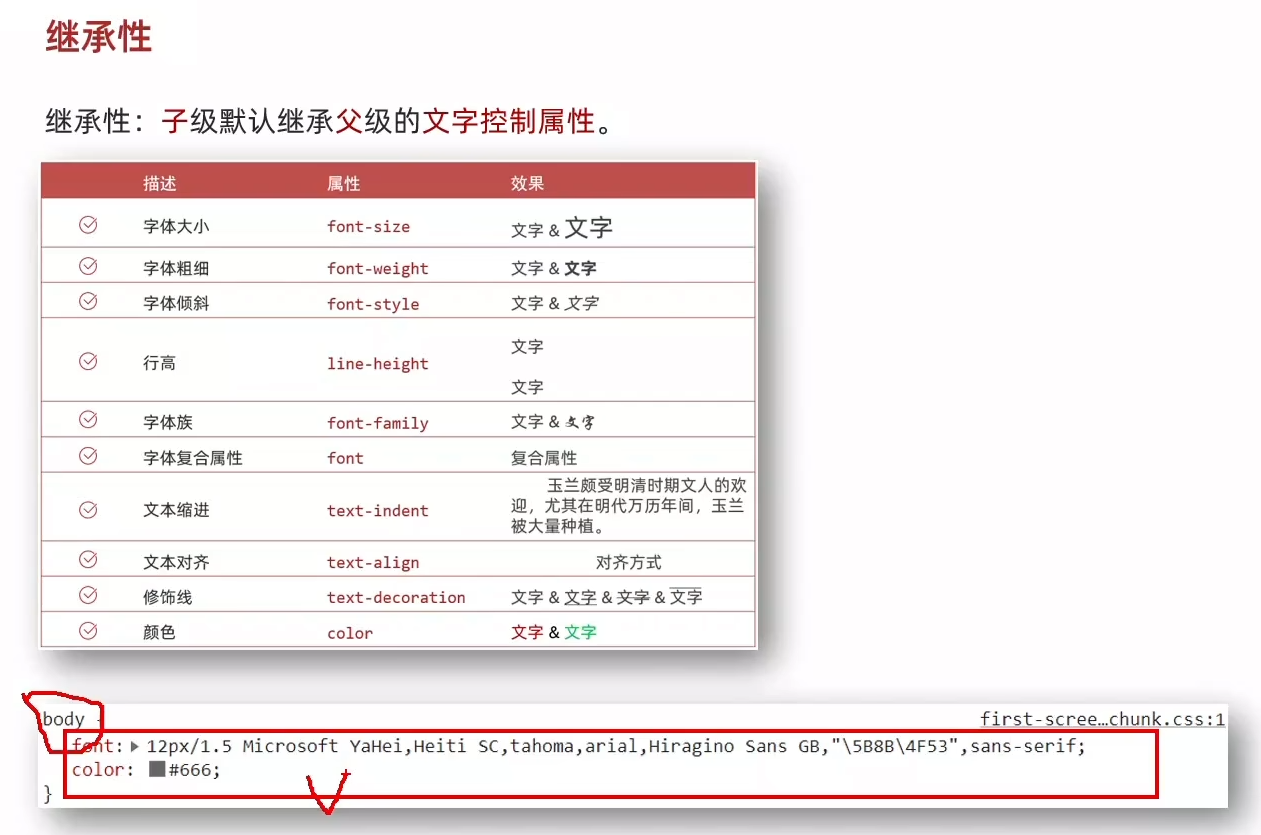Click the check icon in the 字体粗细 row
This screenshot has width=1261, height=835.
88,266
